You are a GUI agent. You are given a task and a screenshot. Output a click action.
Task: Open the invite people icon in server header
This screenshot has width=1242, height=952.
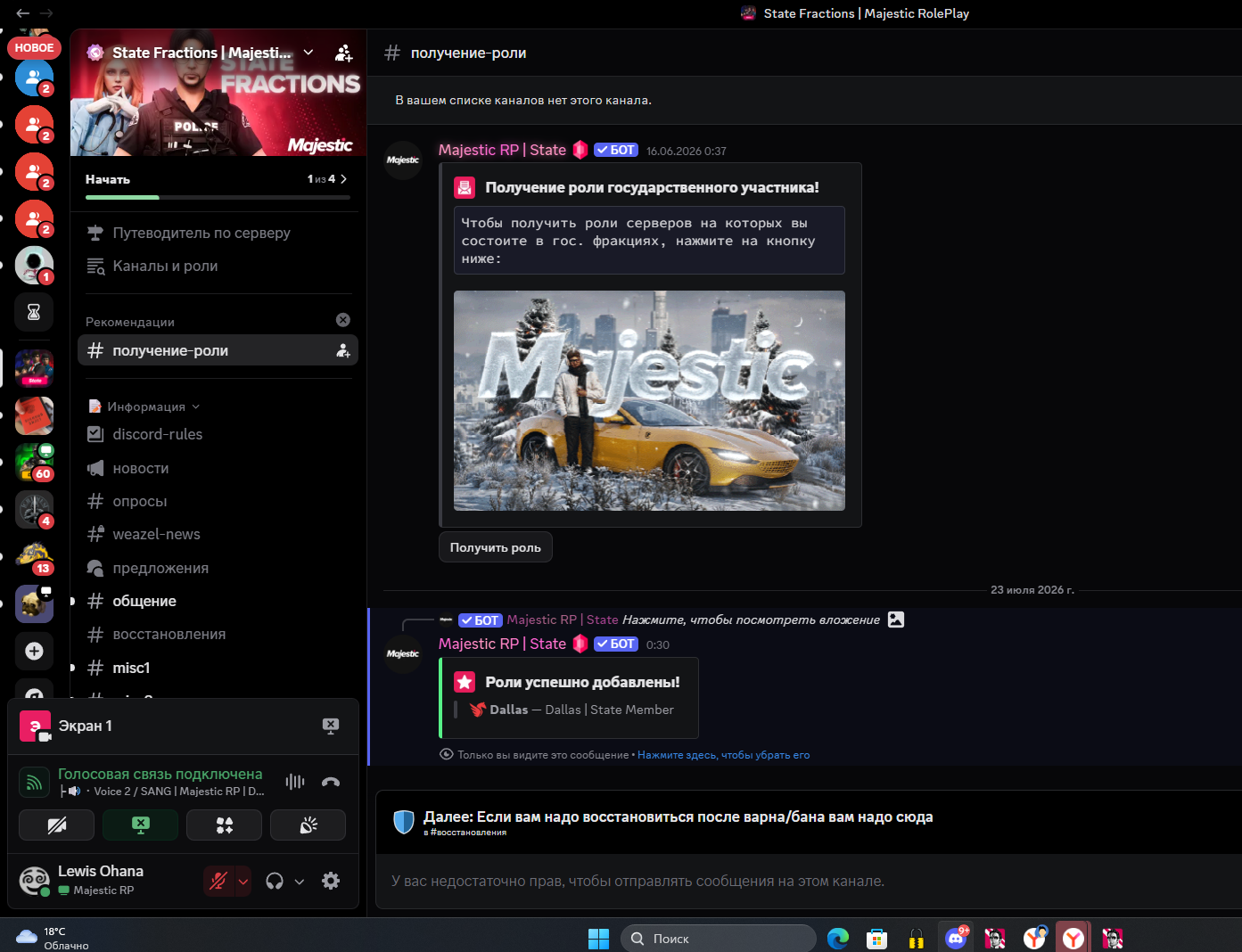pos(343,53)
